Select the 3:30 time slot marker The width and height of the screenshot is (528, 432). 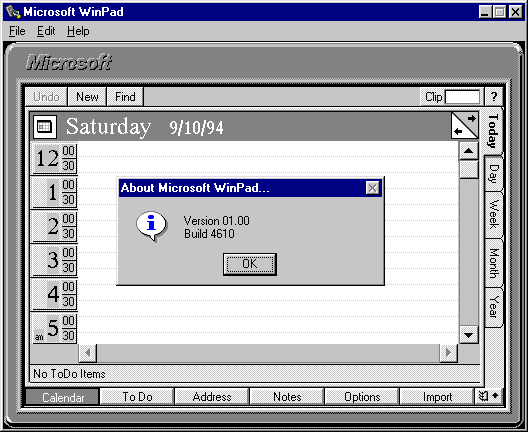coord(69,268)
